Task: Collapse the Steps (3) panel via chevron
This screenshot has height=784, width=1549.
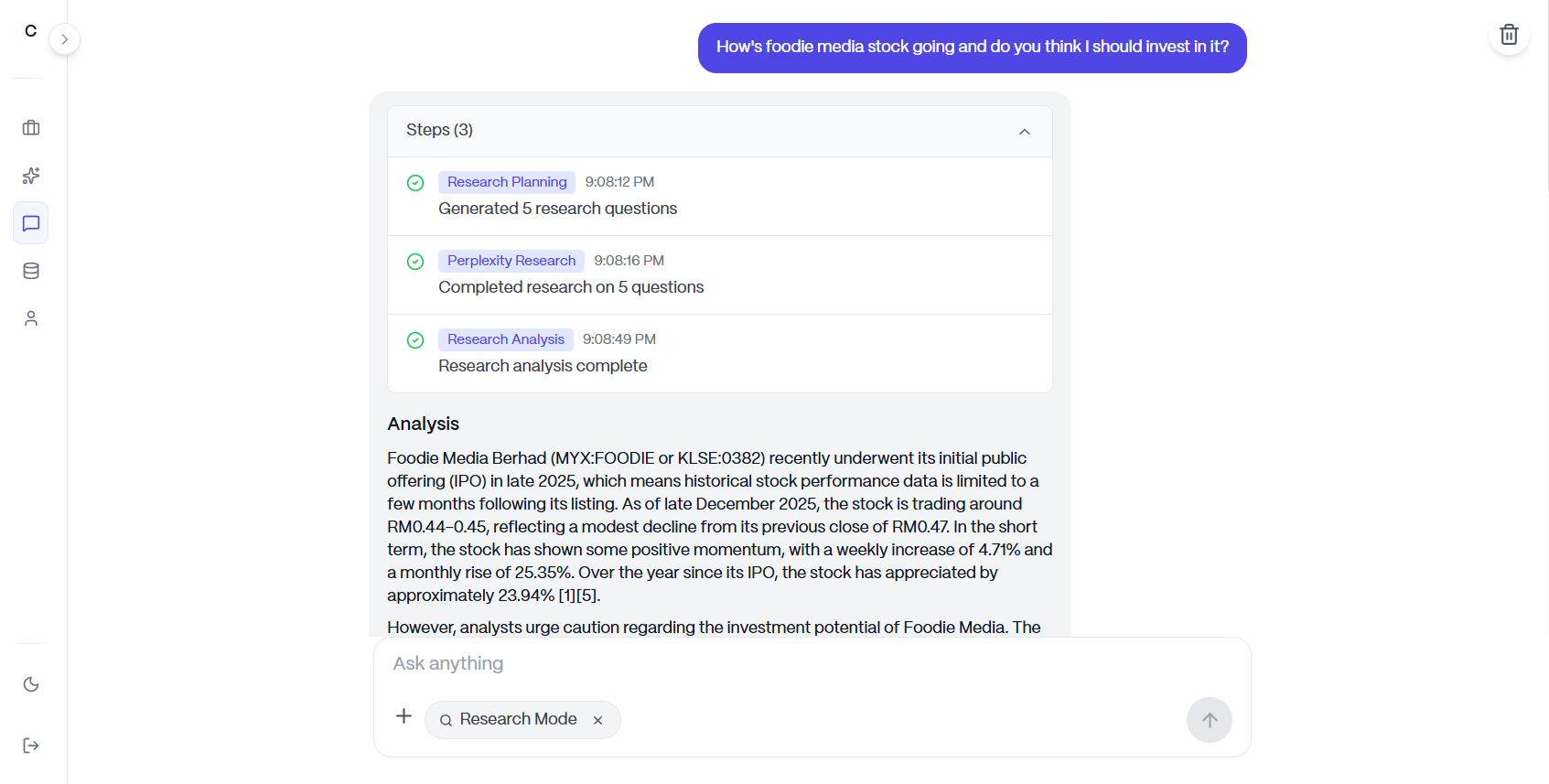Action: [1025, 131]
